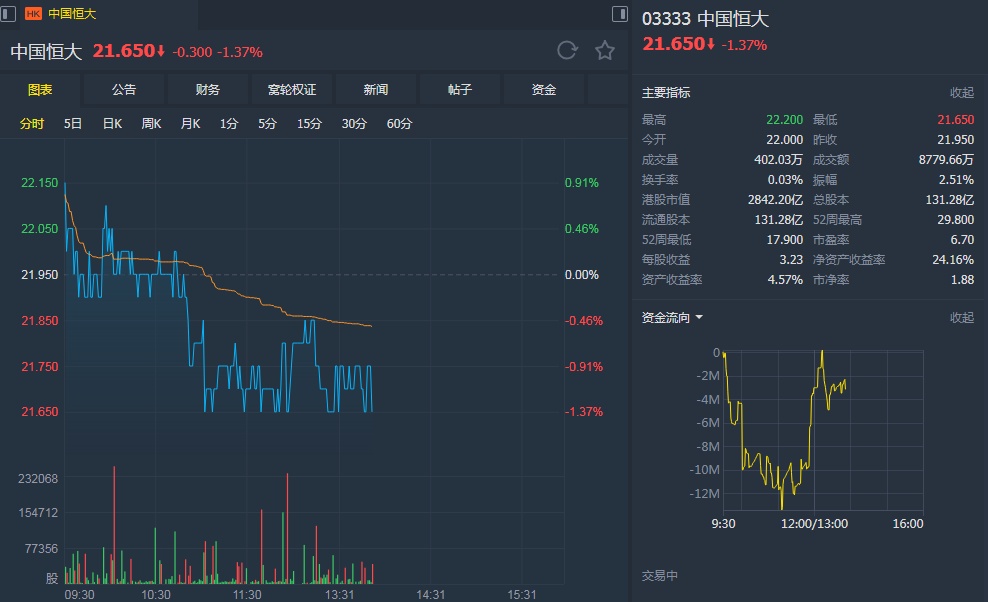Select the 月K chart period
The image size is (988, 602).
[x=190, y=124]
